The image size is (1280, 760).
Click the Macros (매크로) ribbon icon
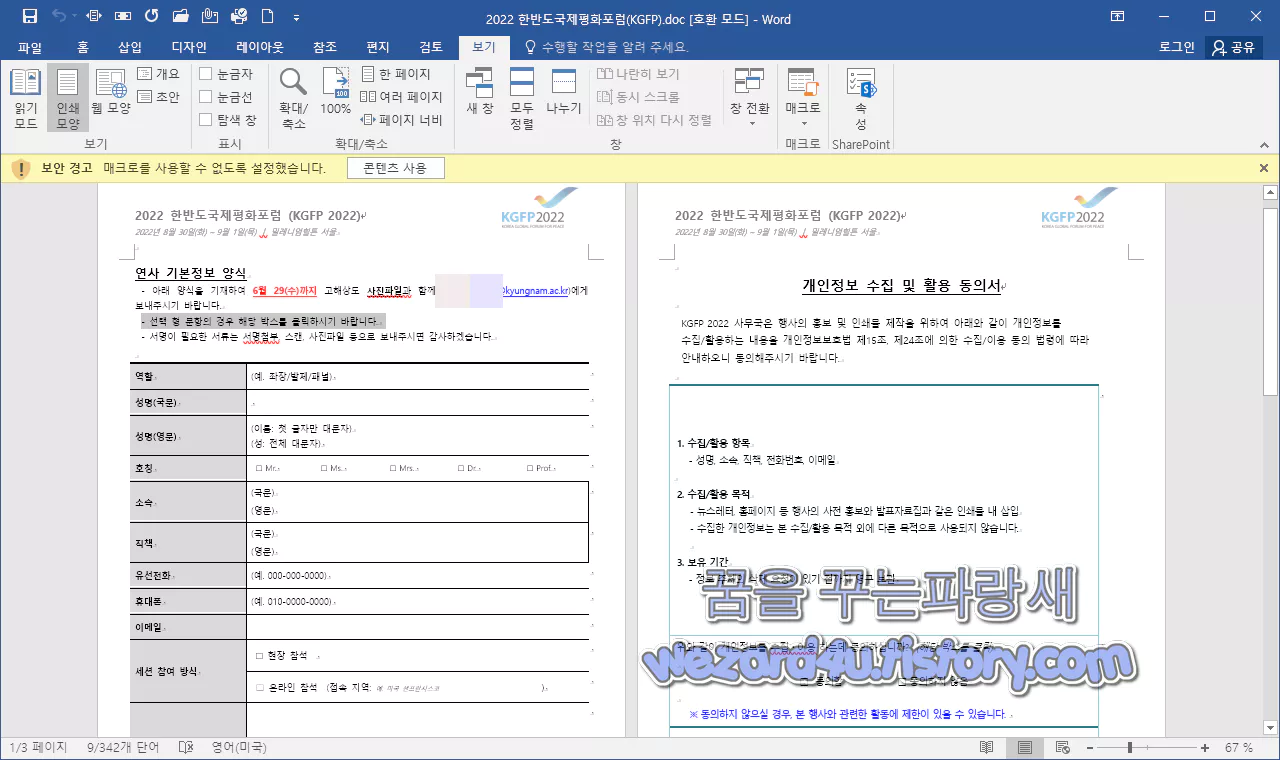pyautogui.click(x=803, y=82)
